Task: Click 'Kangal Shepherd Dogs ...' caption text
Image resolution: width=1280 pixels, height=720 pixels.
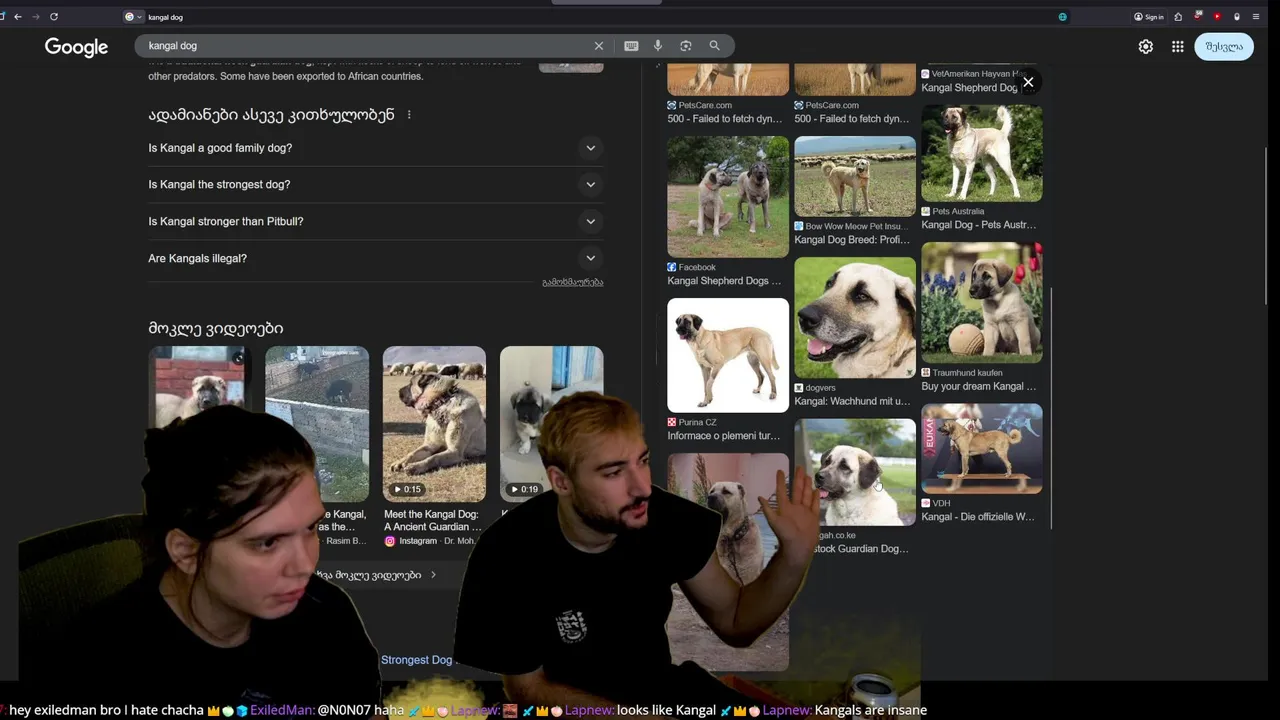Action: pos(725,281)
